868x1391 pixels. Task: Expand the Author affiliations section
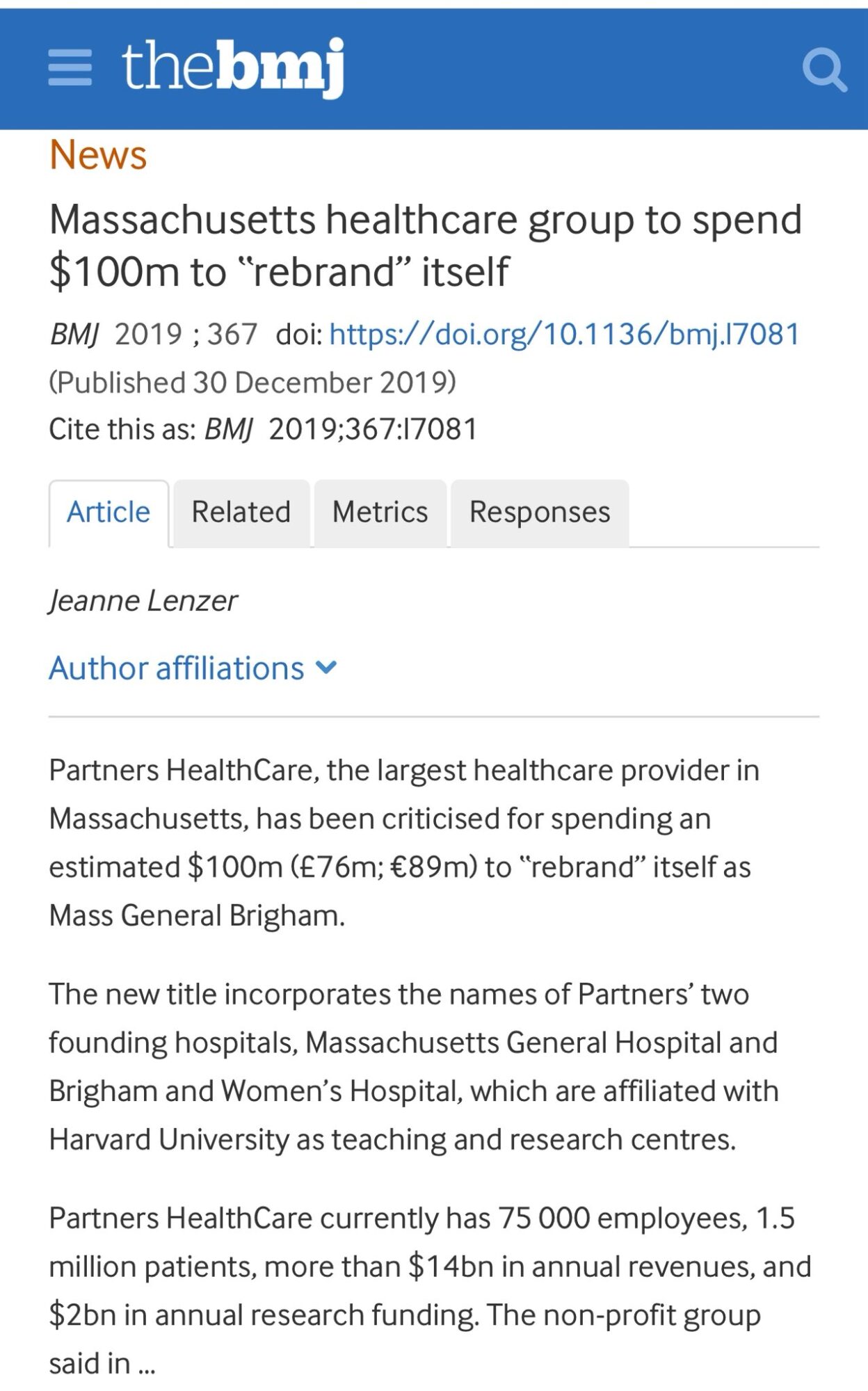[177, 668]
